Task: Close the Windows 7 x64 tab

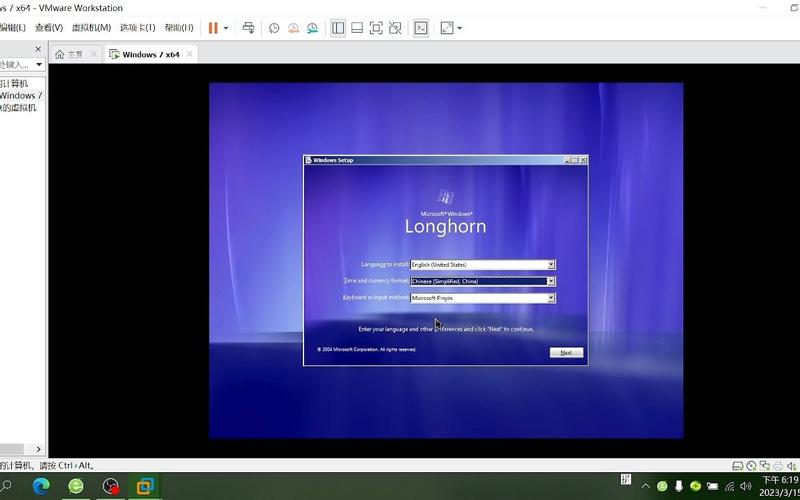Action: pyautogui.click(x=189, y=54)
